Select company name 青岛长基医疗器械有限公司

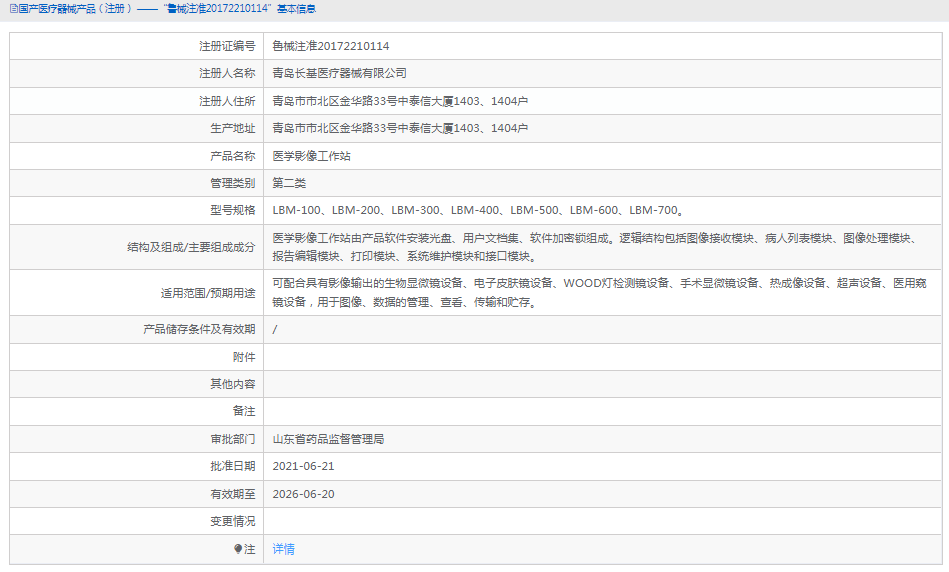pyautogui.click(x=339, y=73)
